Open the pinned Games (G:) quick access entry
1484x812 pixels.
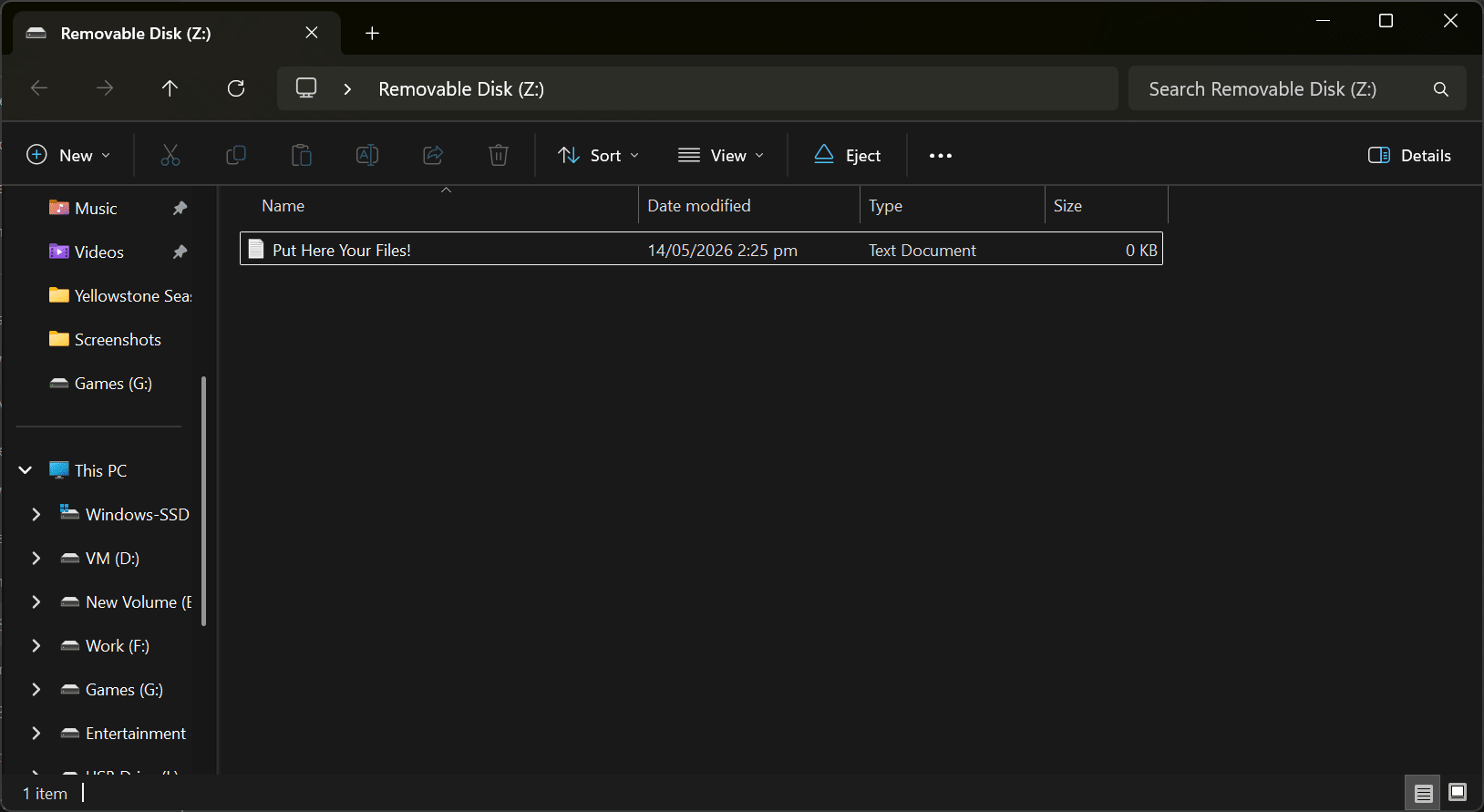pyautogui.click(x=113, y=384)
